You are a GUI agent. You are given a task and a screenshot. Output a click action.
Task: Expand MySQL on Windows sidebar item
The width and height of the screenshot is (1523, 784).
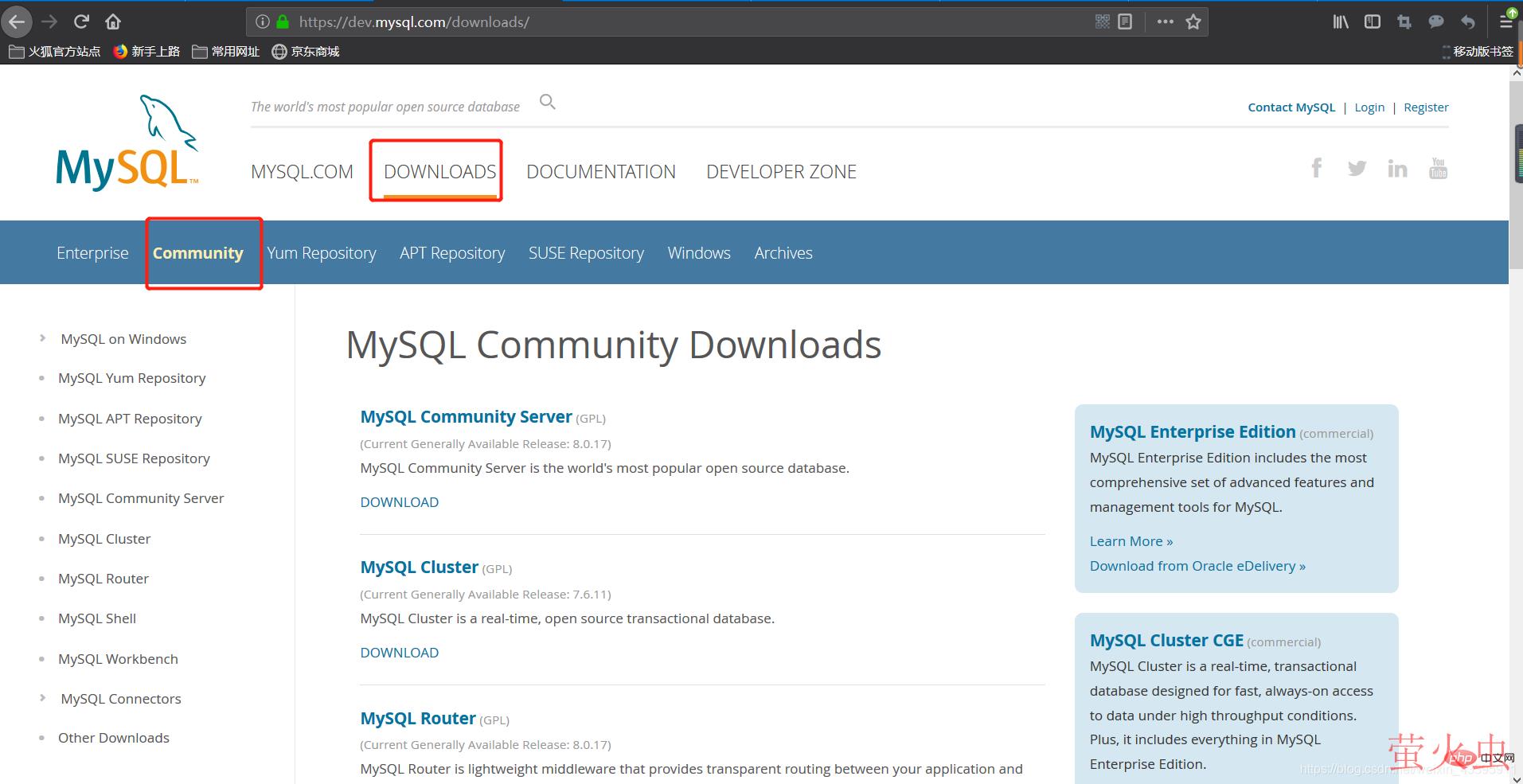[x=43, y=339]
